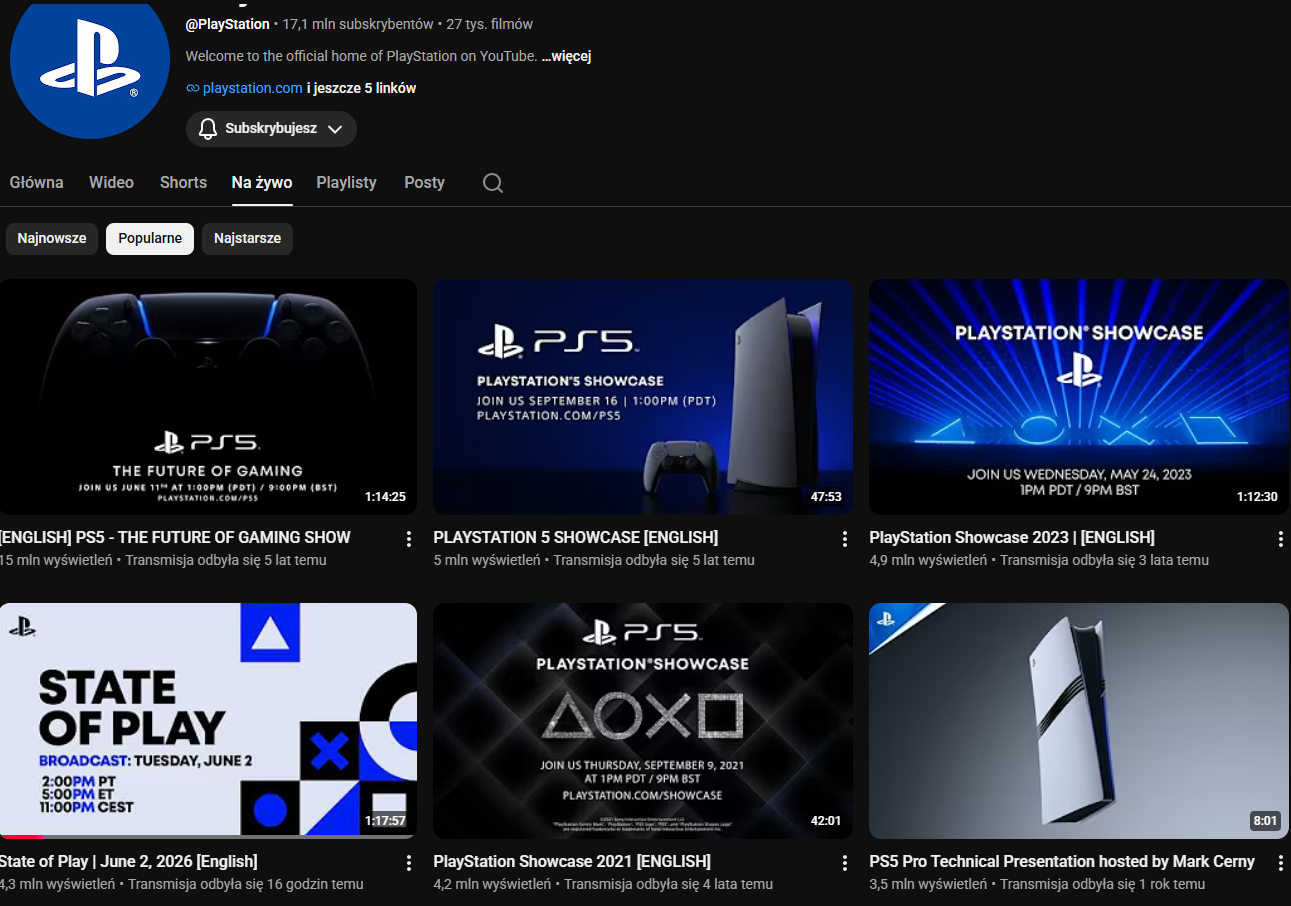The image size is (1291, 906).
Task: Sort videos by Najnowsze
Action: pos(52,239)
